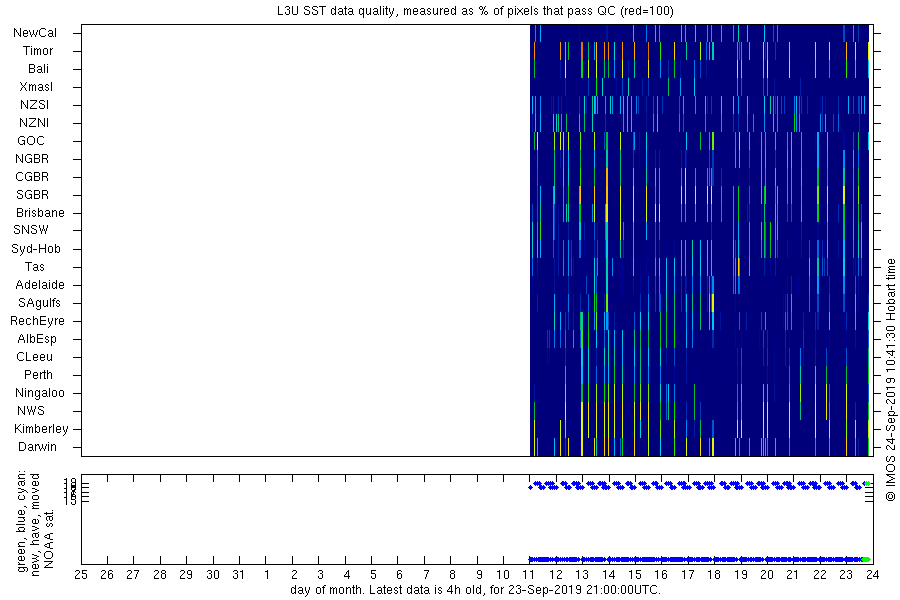Select the Darwin row label

[x=37, y=447]
